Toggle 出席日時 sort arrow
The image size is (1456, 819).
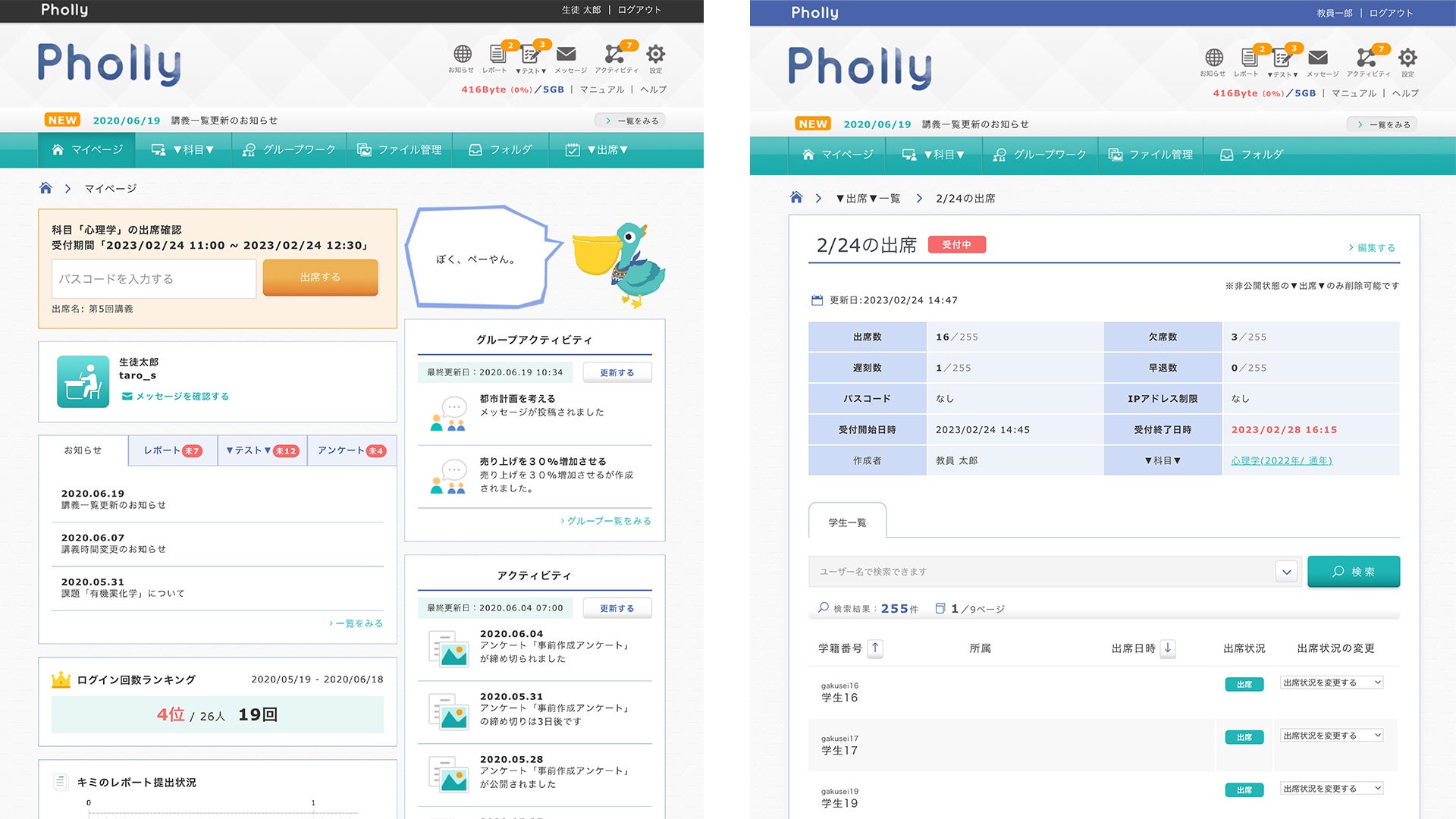1168,648
